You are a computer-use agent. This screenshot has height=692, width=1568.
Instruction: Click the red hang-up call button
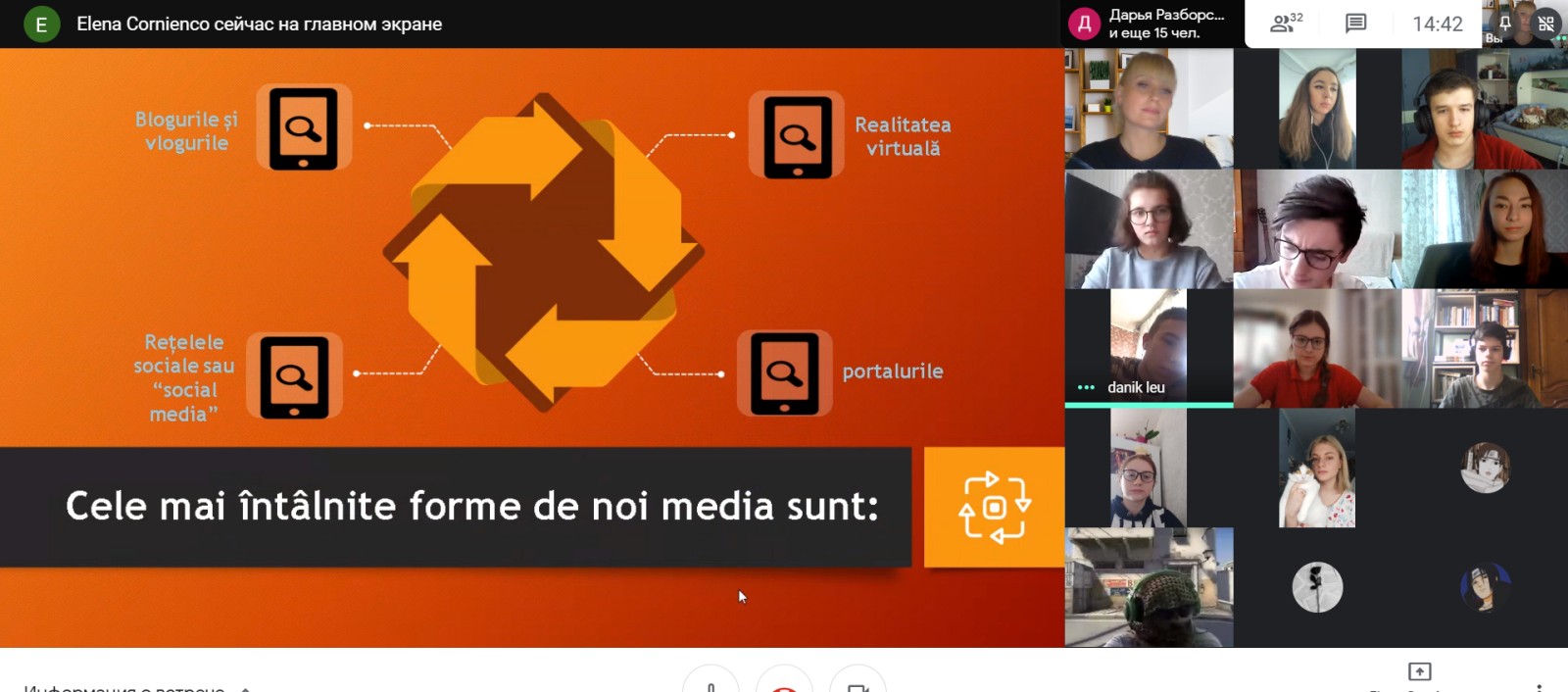pyautogui.click(x=784, y=681)
